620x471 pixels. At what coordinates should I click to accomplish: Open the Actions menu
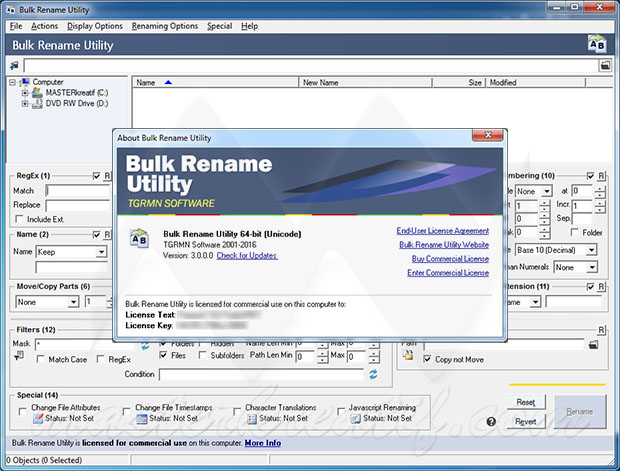(44, 26)
